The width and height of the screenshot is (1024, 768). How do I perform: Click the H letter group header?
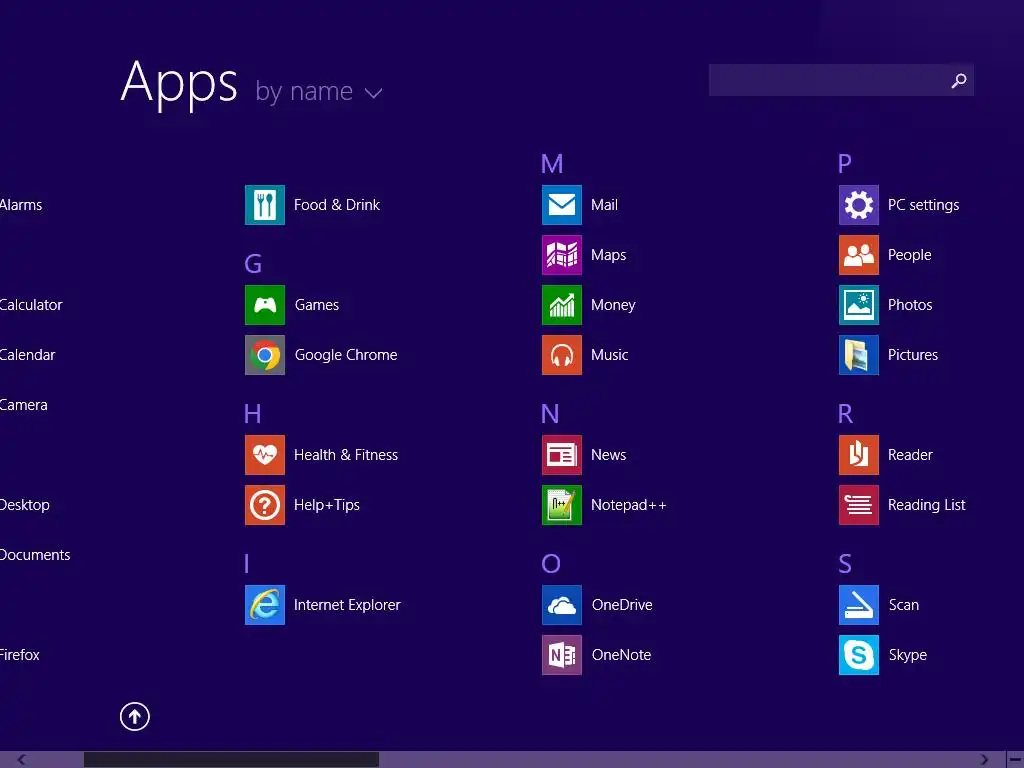click(x=252, y=413)
